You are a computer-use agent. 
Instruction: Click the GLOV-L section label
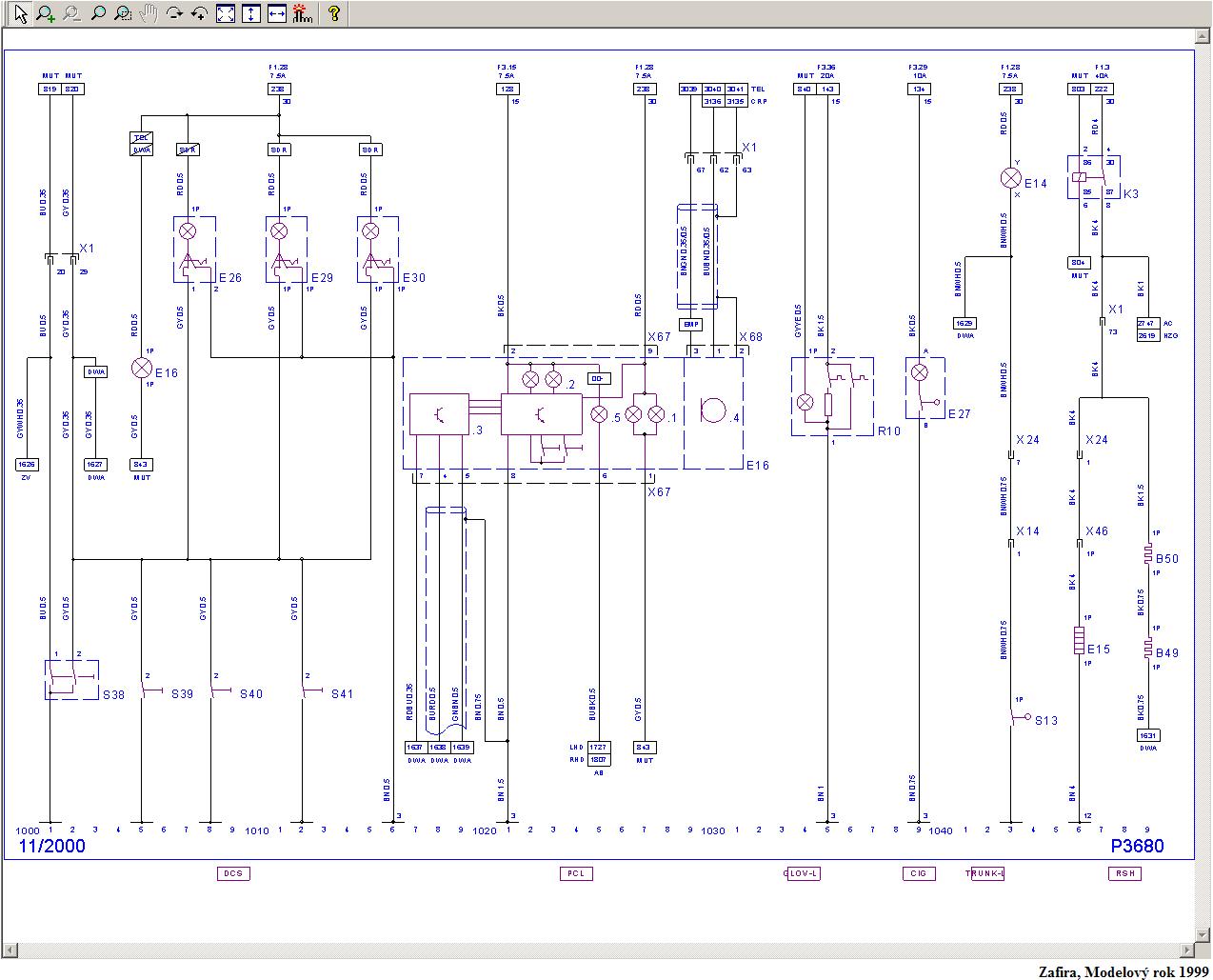(803, 873)
